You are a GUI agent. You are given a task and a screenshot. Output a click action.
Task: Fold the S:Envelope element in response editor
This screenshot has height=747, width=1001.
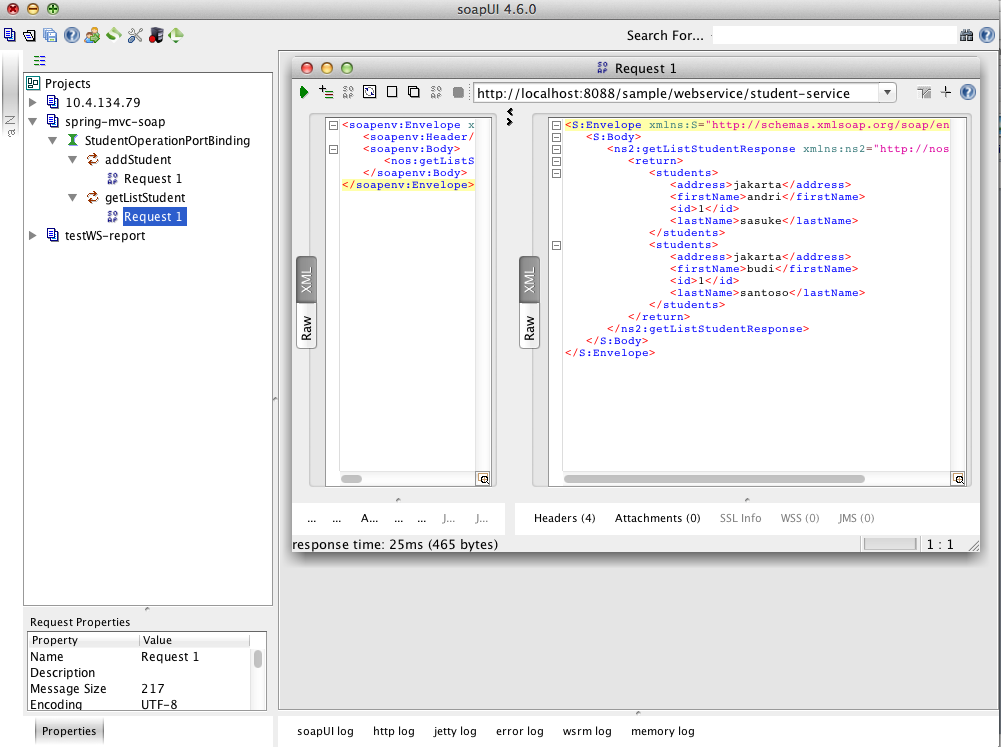click(557, 125)
